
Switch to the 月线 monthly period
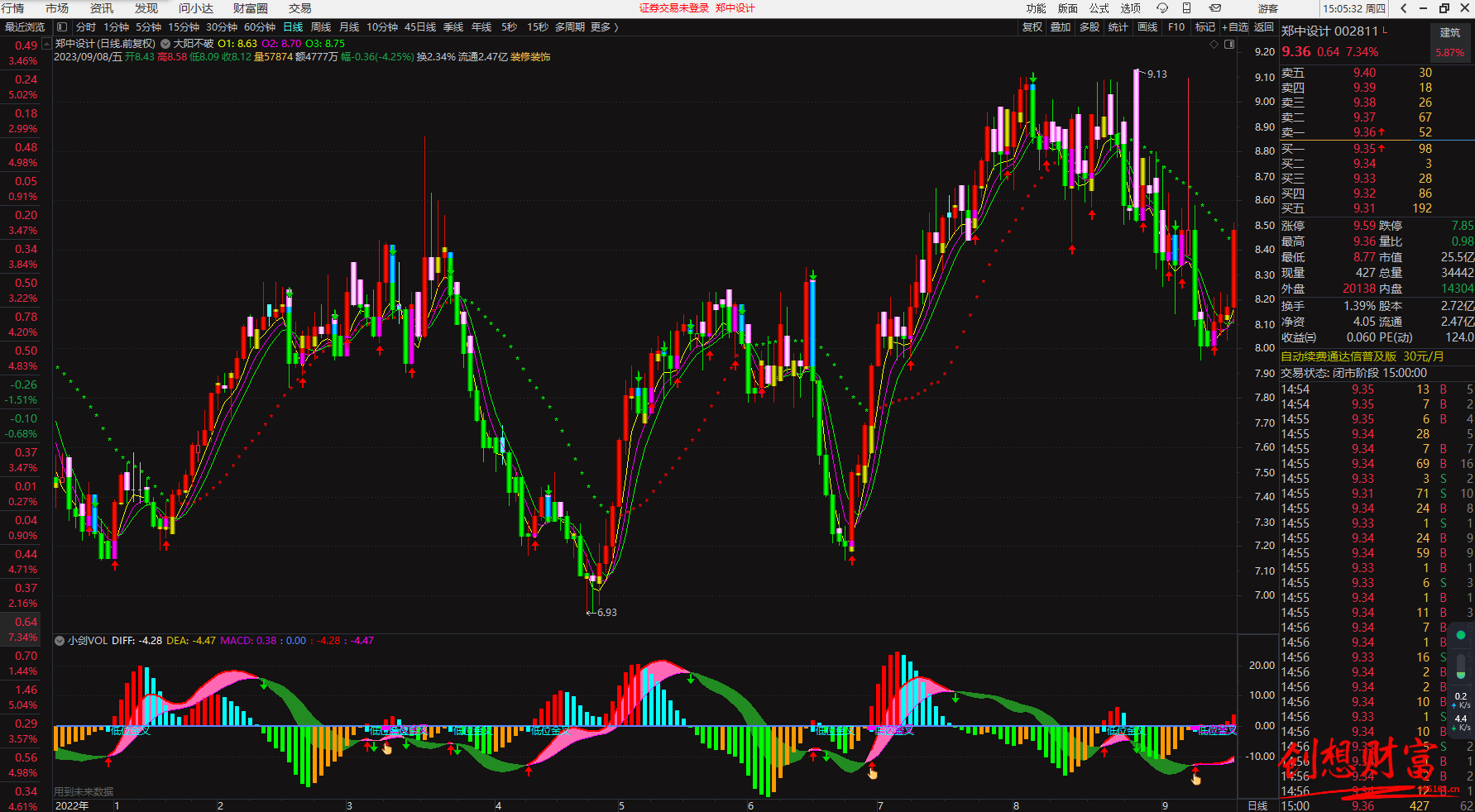(349, 27)
